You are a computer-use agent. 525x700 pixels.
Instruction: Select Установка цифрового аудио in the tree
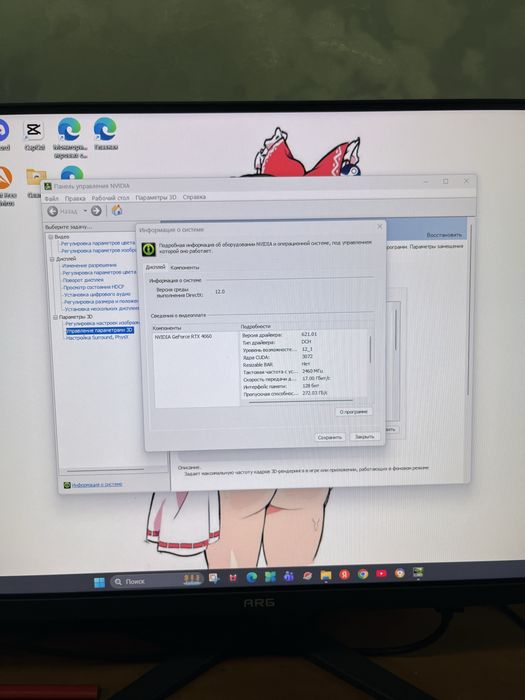pyautogui.click(x=97, y=294)
